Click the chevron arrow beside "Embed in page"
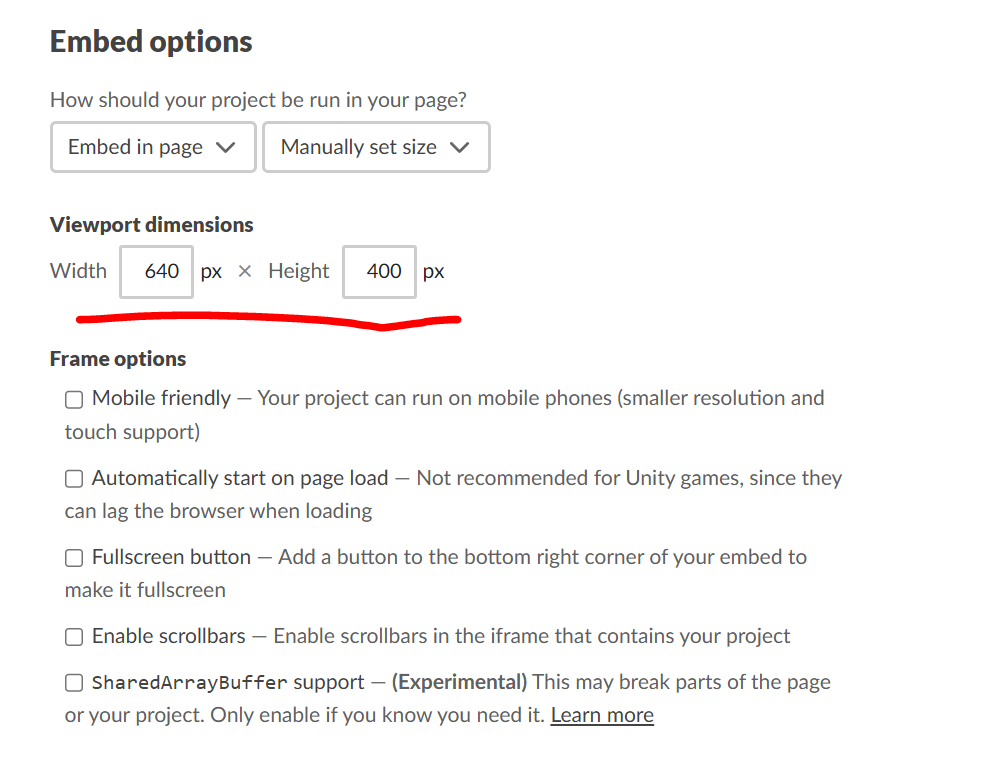Image resolution: width=983 pixels, height=771 pixels. 226,148
